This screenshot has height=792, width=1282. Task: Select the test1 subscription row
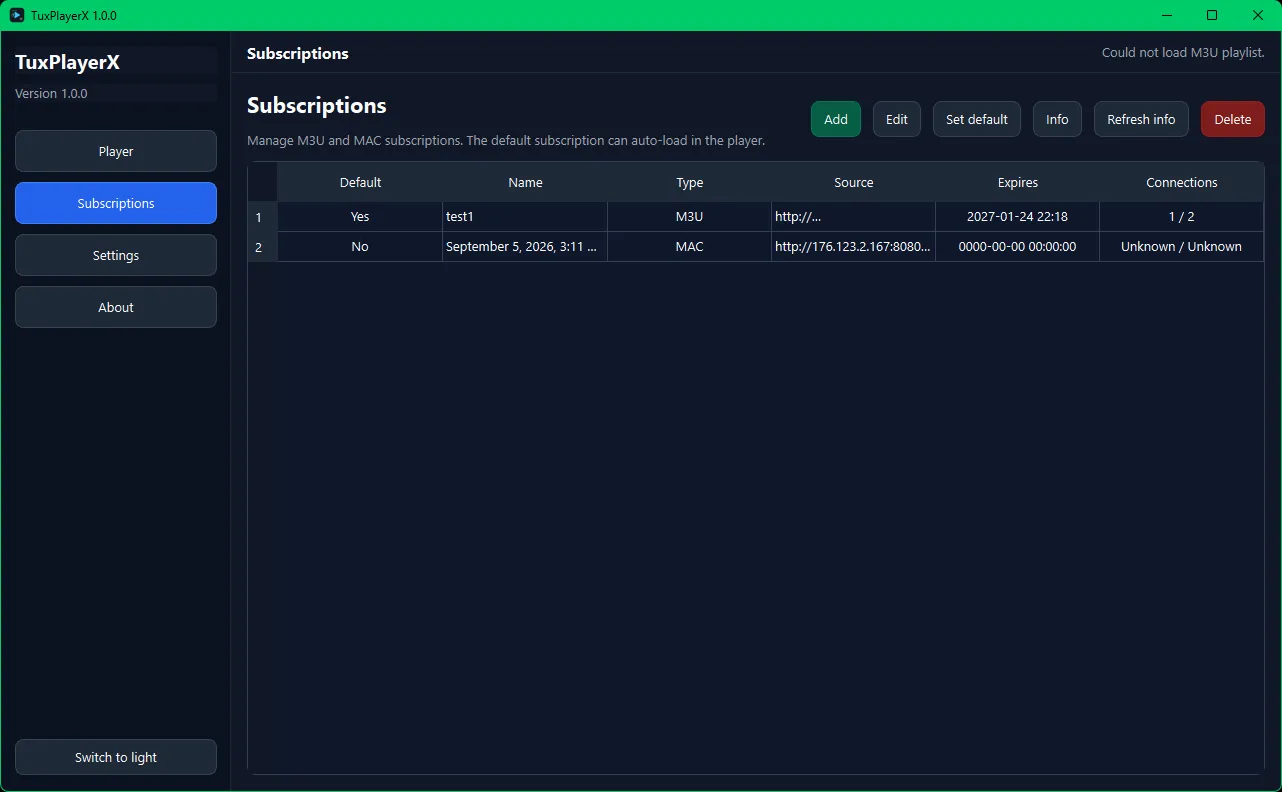tap(525, 217)
